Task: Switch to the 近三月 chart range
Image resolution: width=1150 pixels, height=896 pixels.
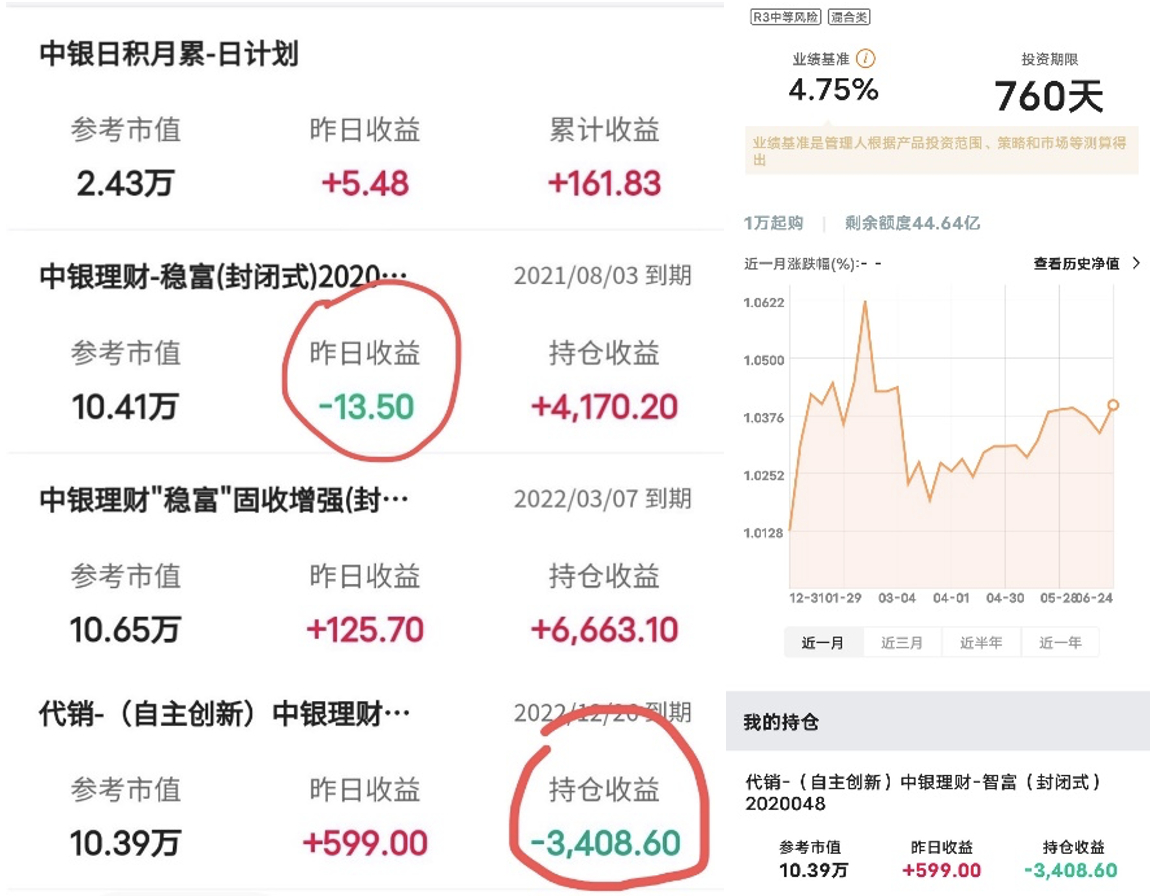Action: click(x=901, y=643)
